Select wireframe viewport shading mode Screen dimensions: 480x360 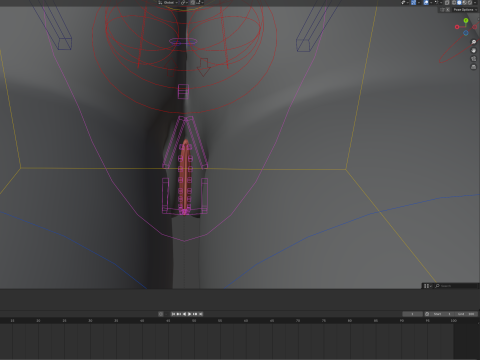coord(454,2)
